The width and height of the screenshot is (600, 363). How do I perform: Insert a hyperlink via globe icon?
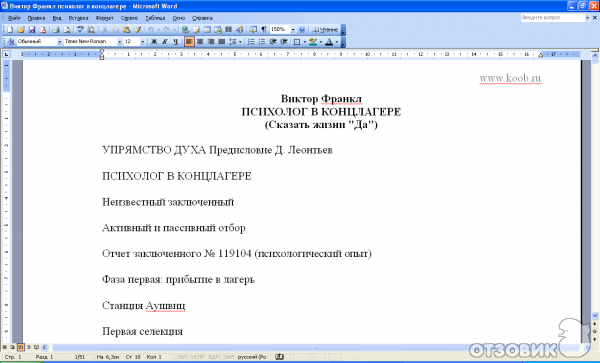(x=185, y=29)
